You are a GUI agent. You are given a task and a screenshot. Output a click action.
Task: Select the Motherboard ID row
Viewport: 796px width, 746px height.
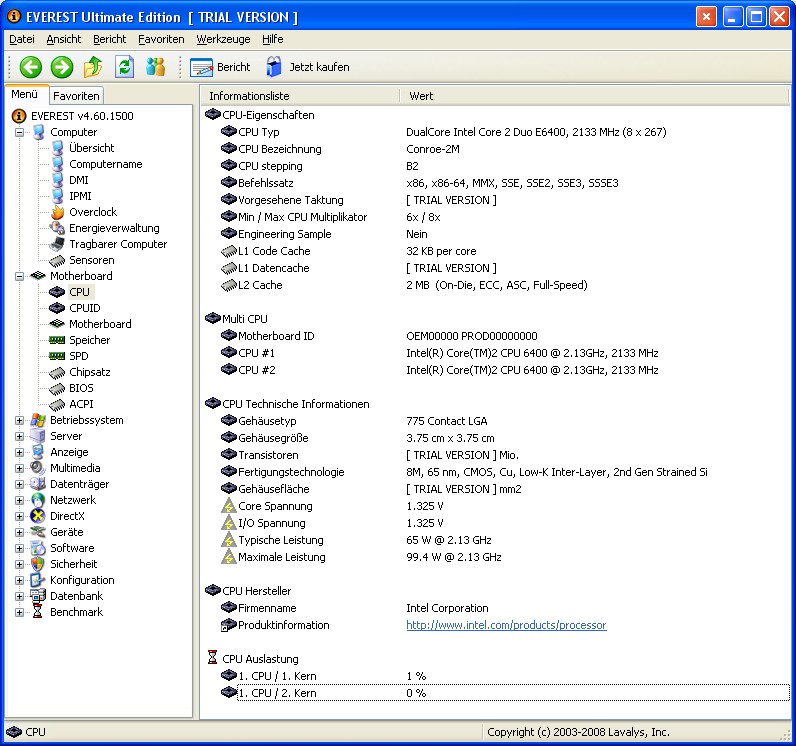(495, 336)
